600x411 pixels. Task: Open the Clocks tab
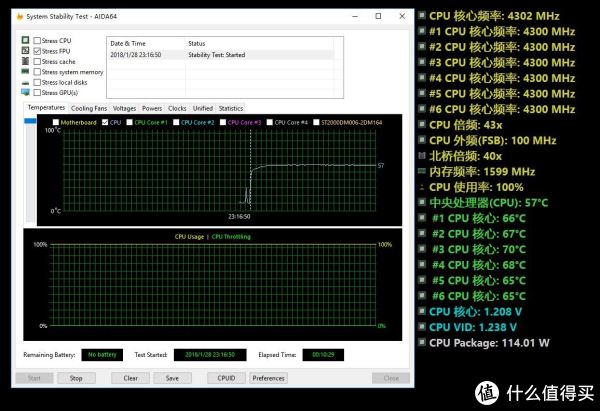click(x=177, y=108)
